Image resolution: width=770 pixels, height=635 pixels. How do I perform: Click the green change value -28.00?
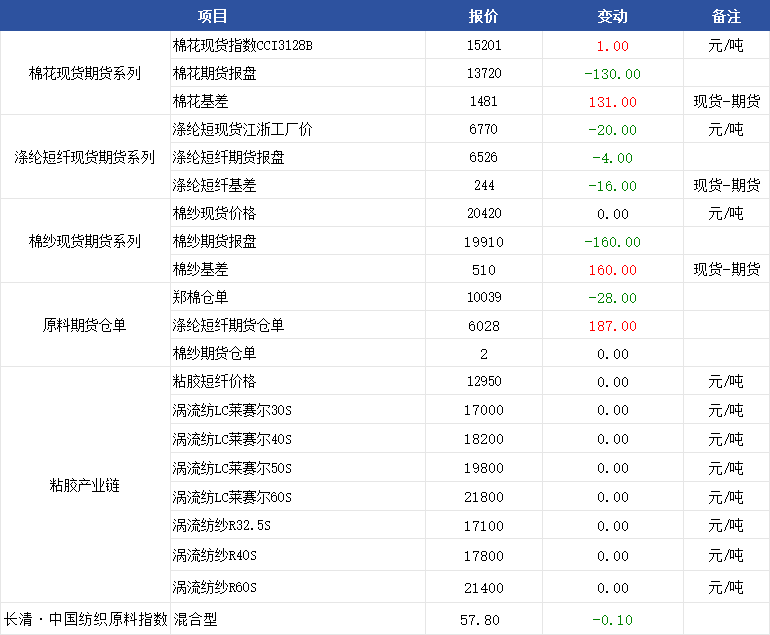612,298
